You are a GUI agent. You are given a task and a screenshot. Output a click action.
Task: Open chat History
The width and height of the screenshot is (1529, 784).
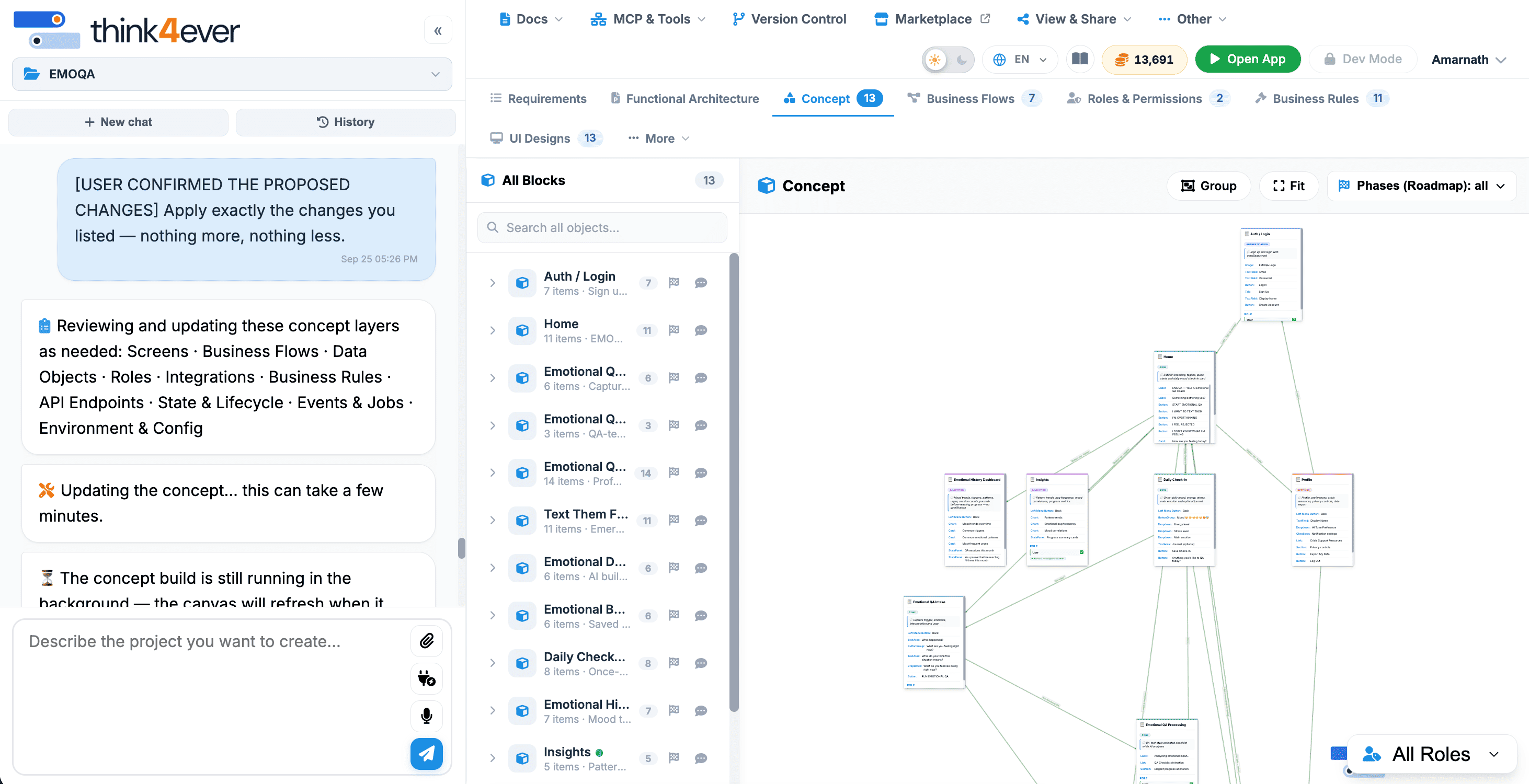tap(346, 122)
